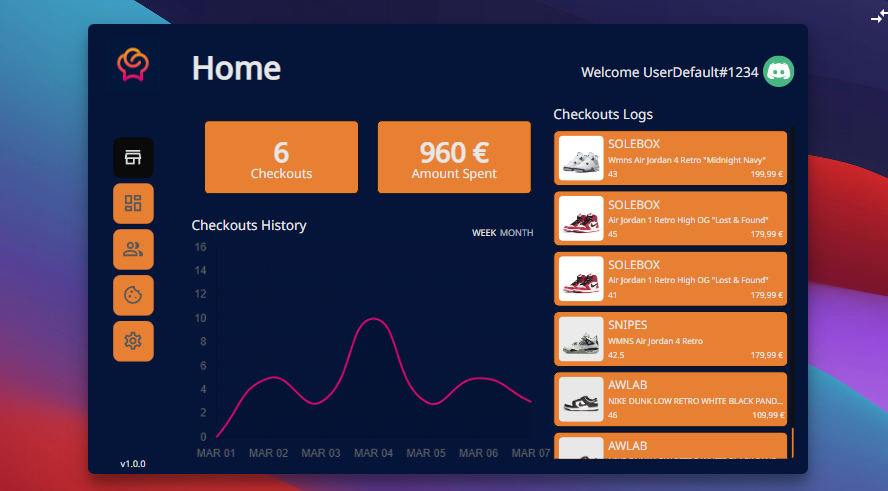Click the Nike Dunk Panda shoe thumbnail
Screen dimensions: 888x491
pos(581,399)
